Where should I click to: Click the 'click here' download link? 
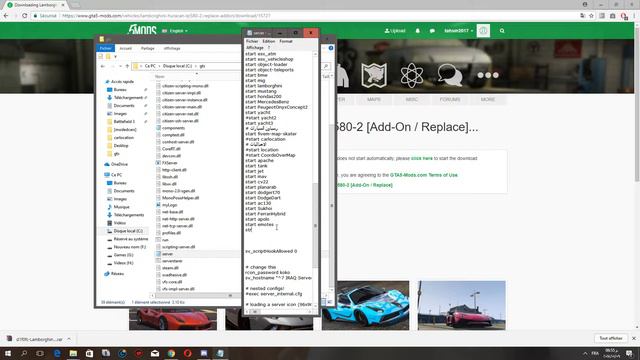[422, 158]
